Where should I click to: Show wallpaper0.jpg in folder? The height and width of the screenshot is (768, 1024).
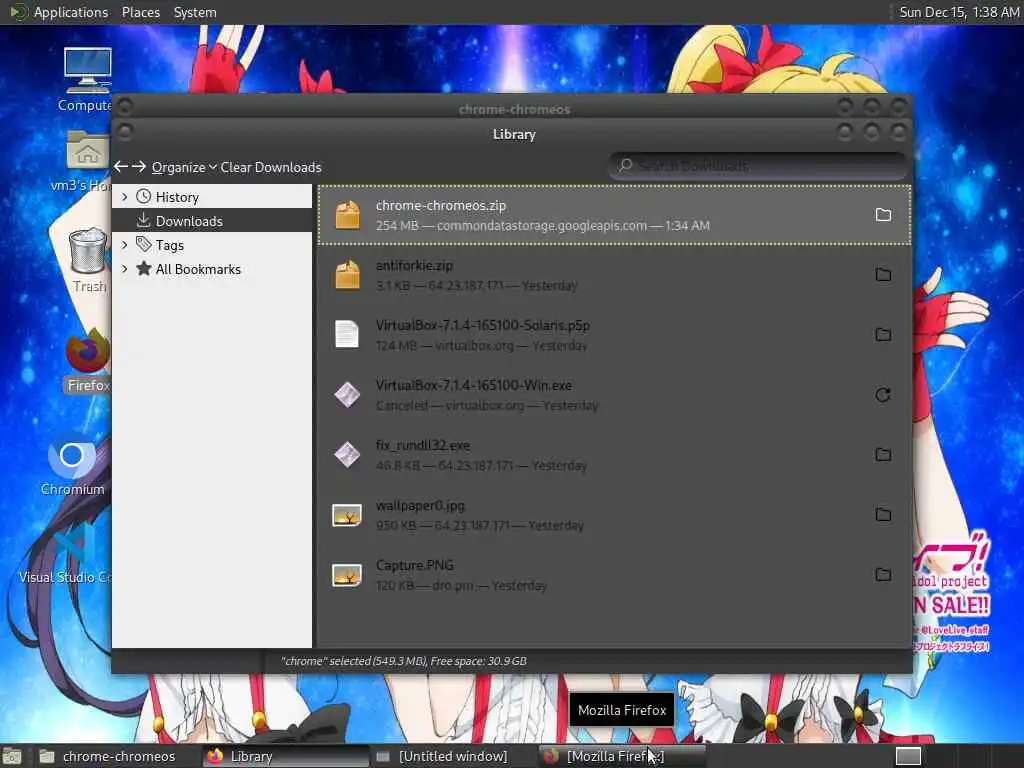(883, 515)
